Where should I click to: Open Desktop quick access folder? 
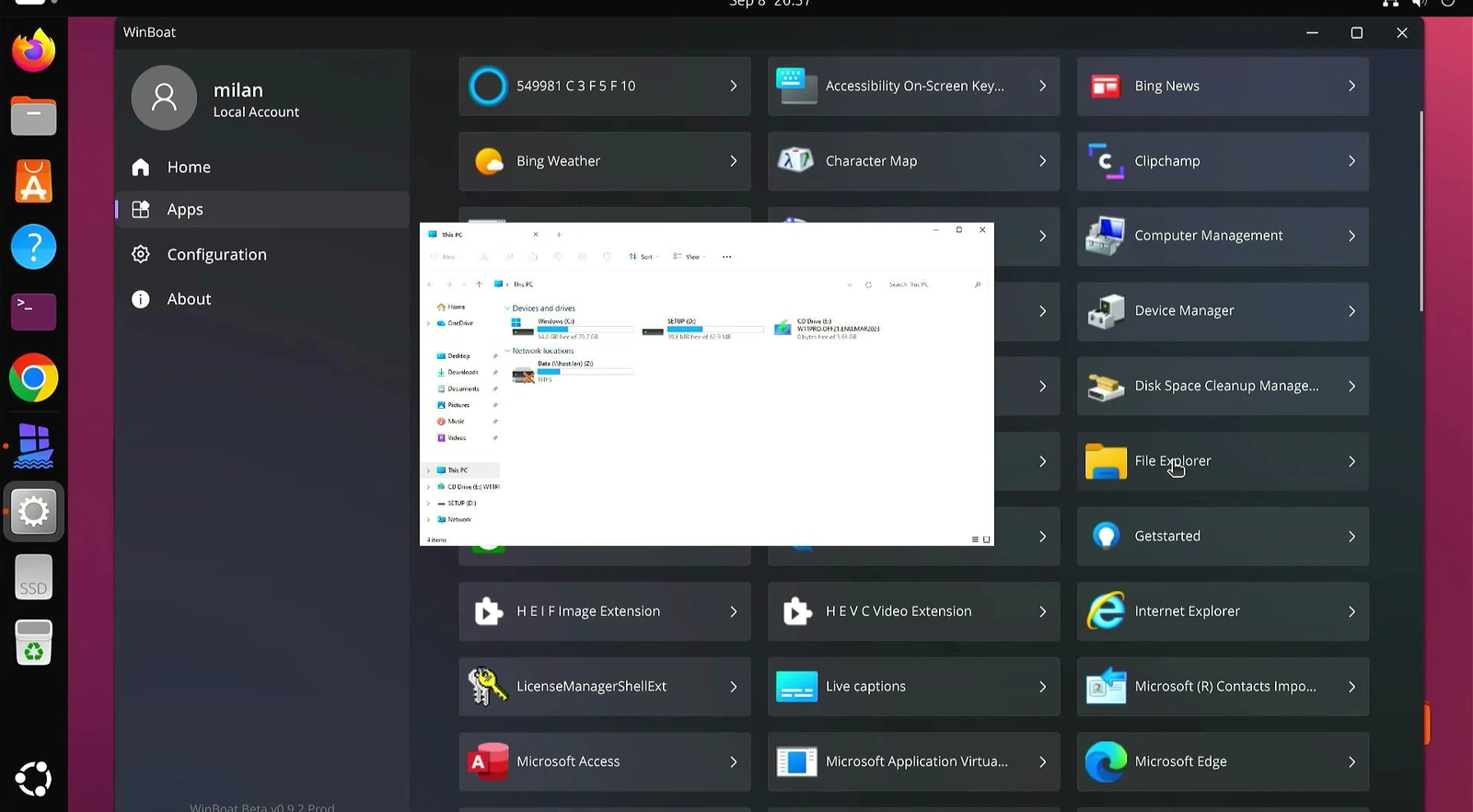[x=454, y=355]
